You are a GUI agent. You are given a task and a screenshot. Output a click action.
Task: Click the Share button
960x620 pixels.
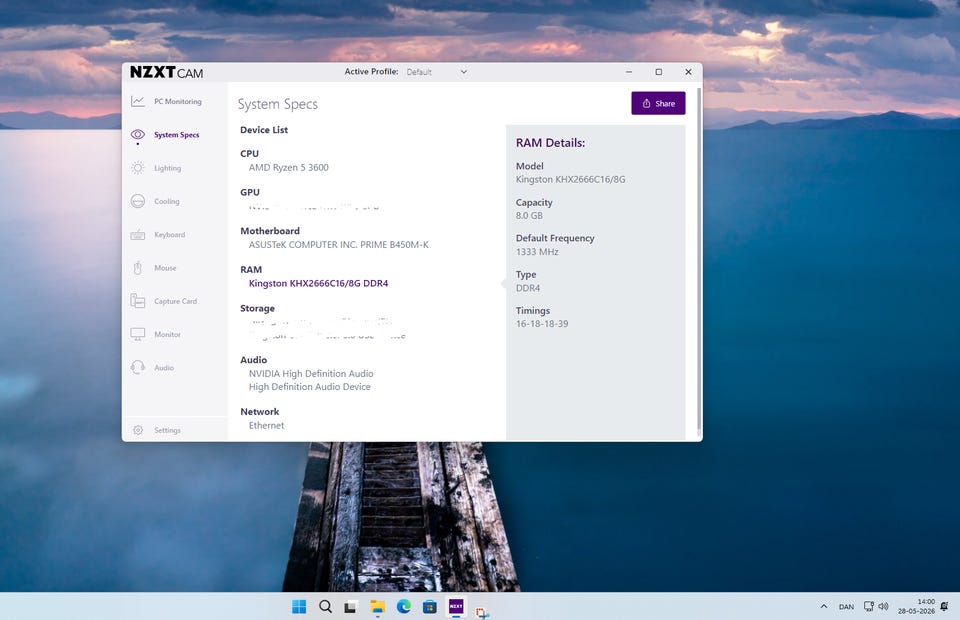[658, 103]
